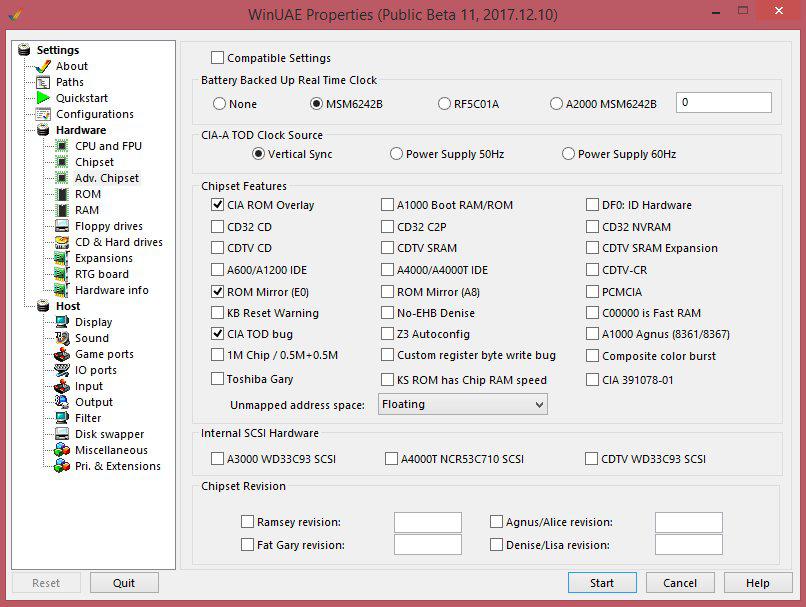Click the Game ports joystick icon
Image resolution: width=806 pixels, height=607 pixels.
point(62,354)
